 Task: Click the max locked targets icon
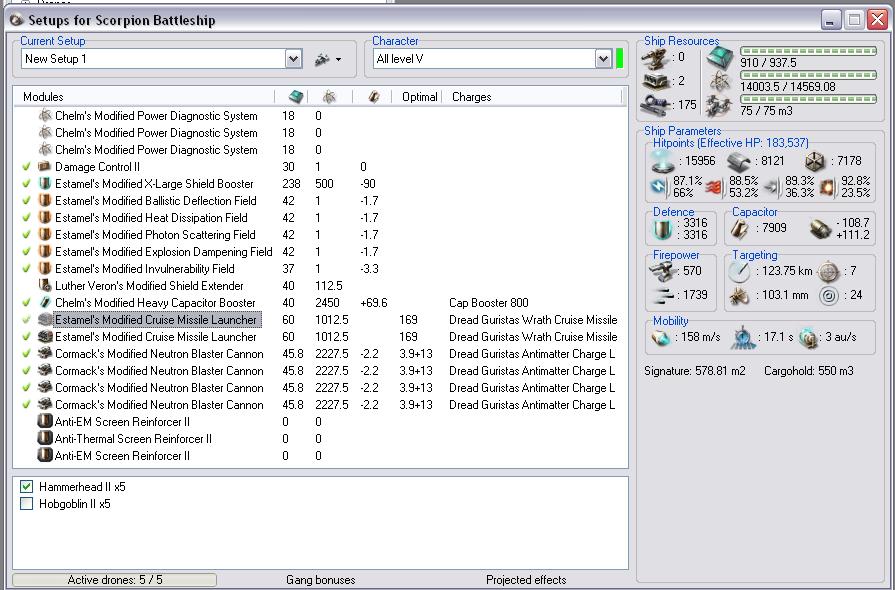tap(828, 272)
